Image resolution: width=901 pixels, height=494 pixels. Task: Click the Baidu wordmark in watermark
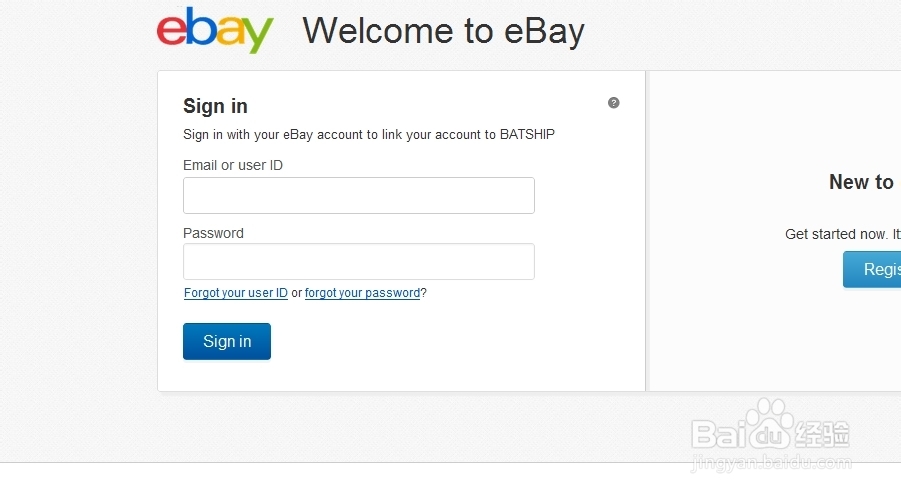tap(741, 434)
